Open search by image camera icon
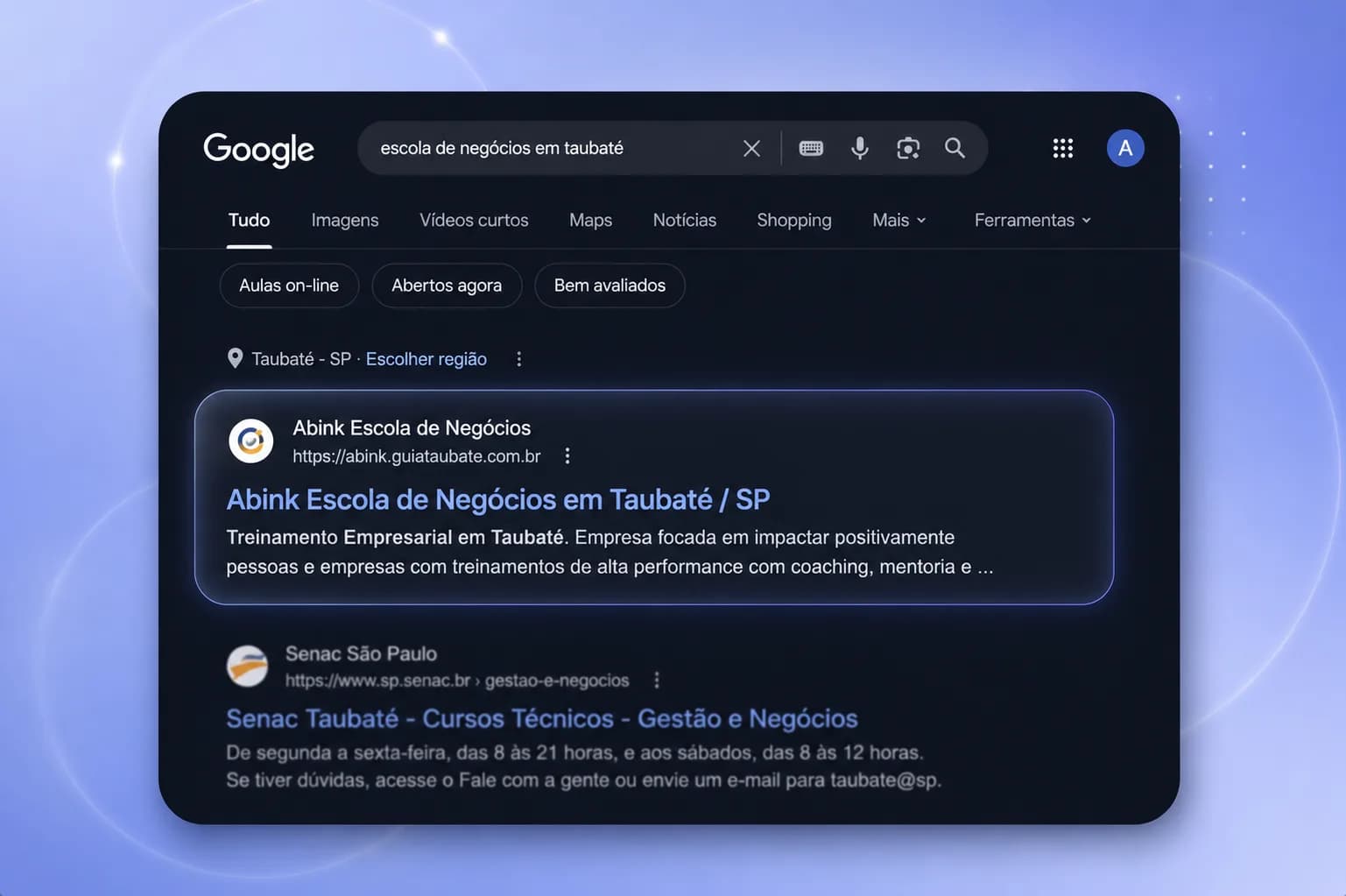The height and width of the screenshot is (896, 1346). (908, 148)
